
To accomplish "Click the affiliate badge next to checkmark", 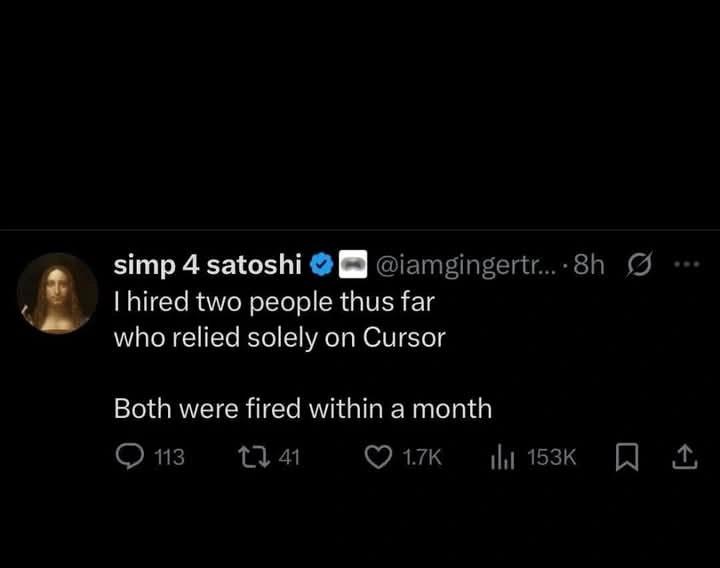I will pyautogui.click(x=354, y=266).
